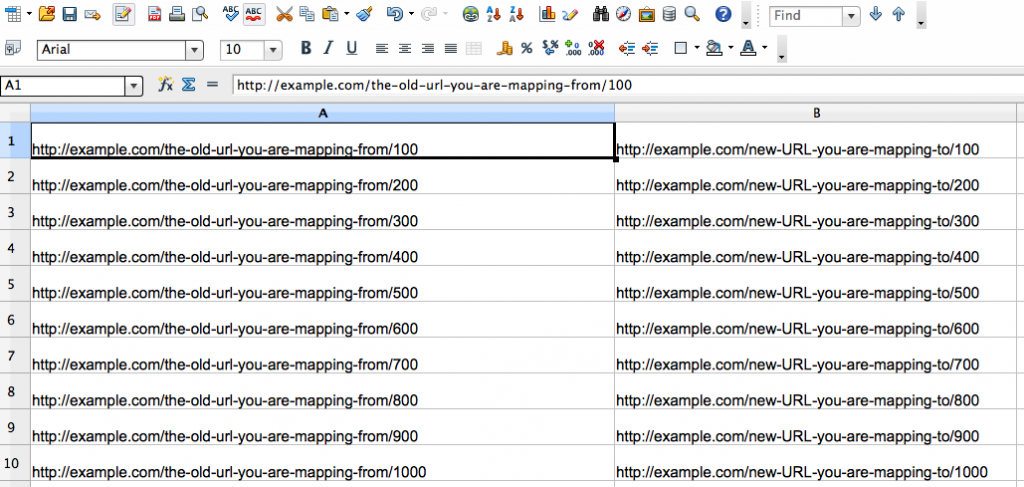
Task: Open Borders style dropdown arrow
Action: click(697, 48)
